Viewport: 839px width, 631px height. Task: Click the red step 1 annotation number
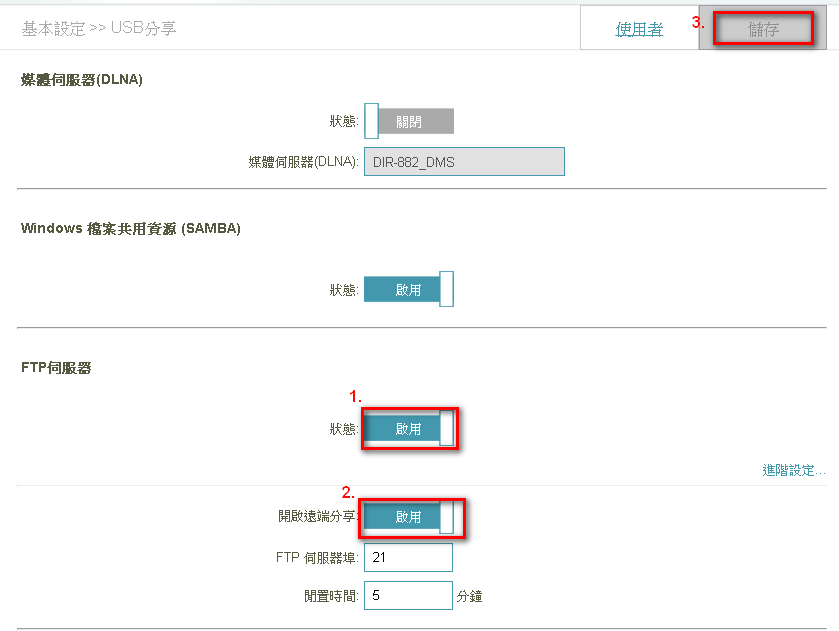point(354,397)
